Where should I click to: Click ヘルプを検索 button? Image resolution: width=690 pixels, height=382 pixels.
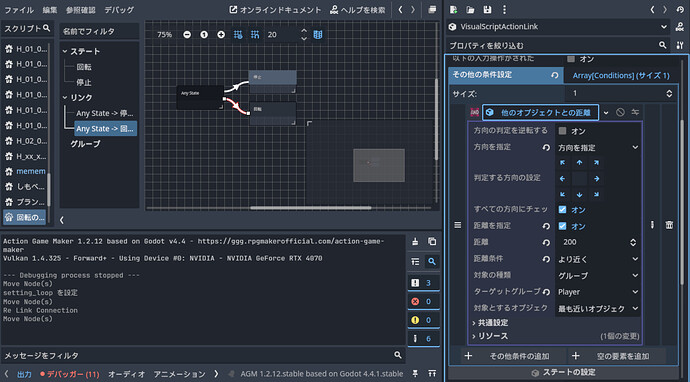click(x=358, y=10)
